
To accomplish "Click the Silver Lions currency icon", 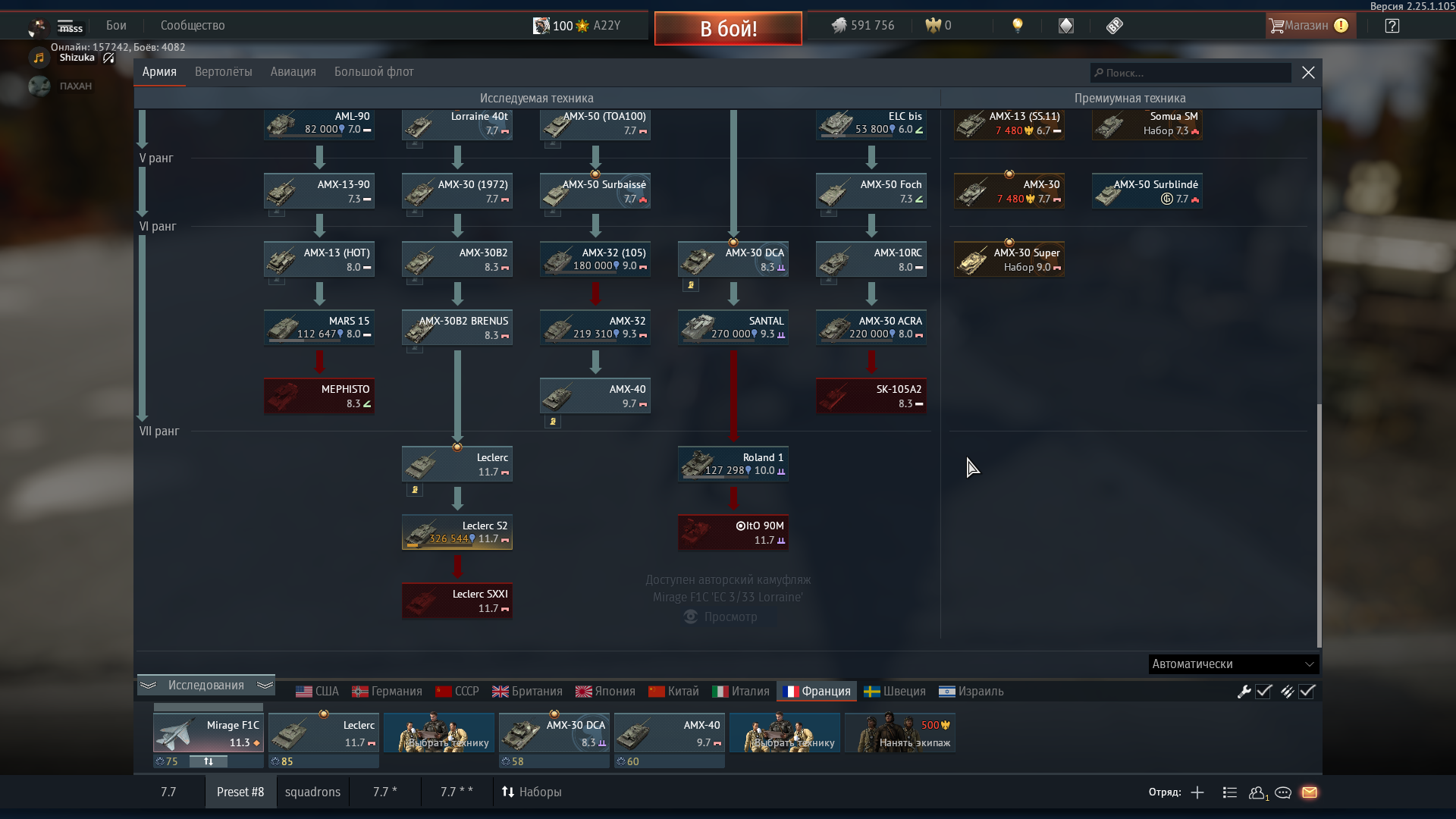I will [x=839, y=26].
